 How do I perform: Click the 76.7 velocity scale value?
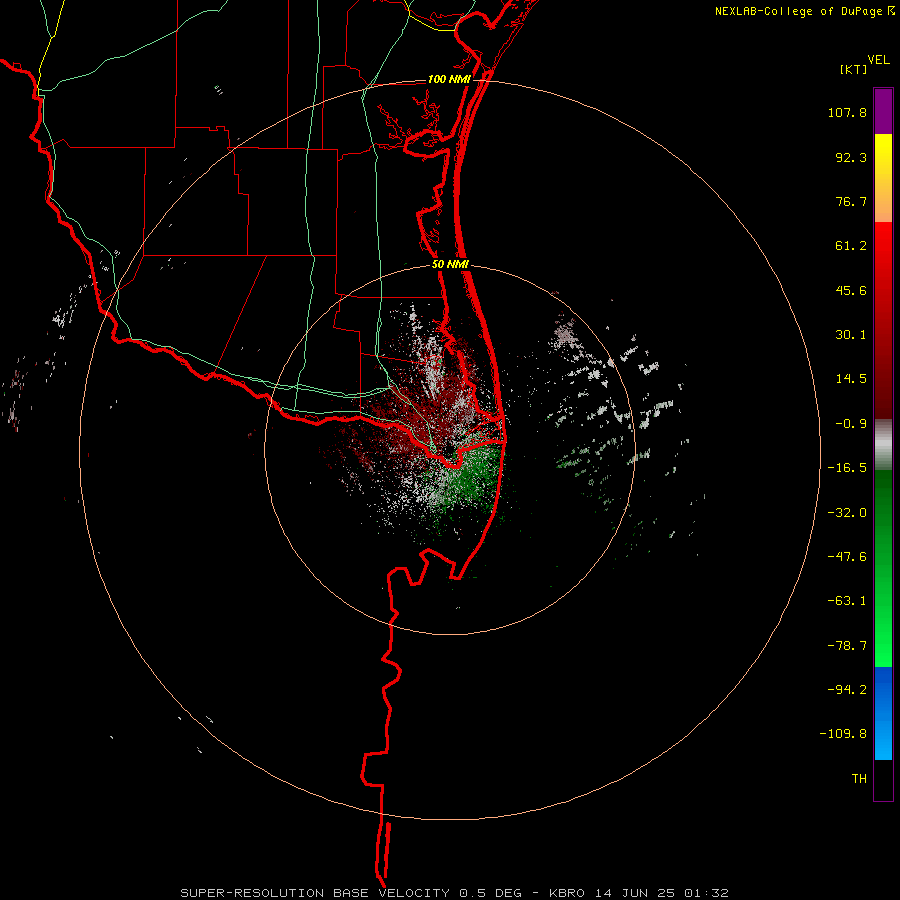pos(851,201)
